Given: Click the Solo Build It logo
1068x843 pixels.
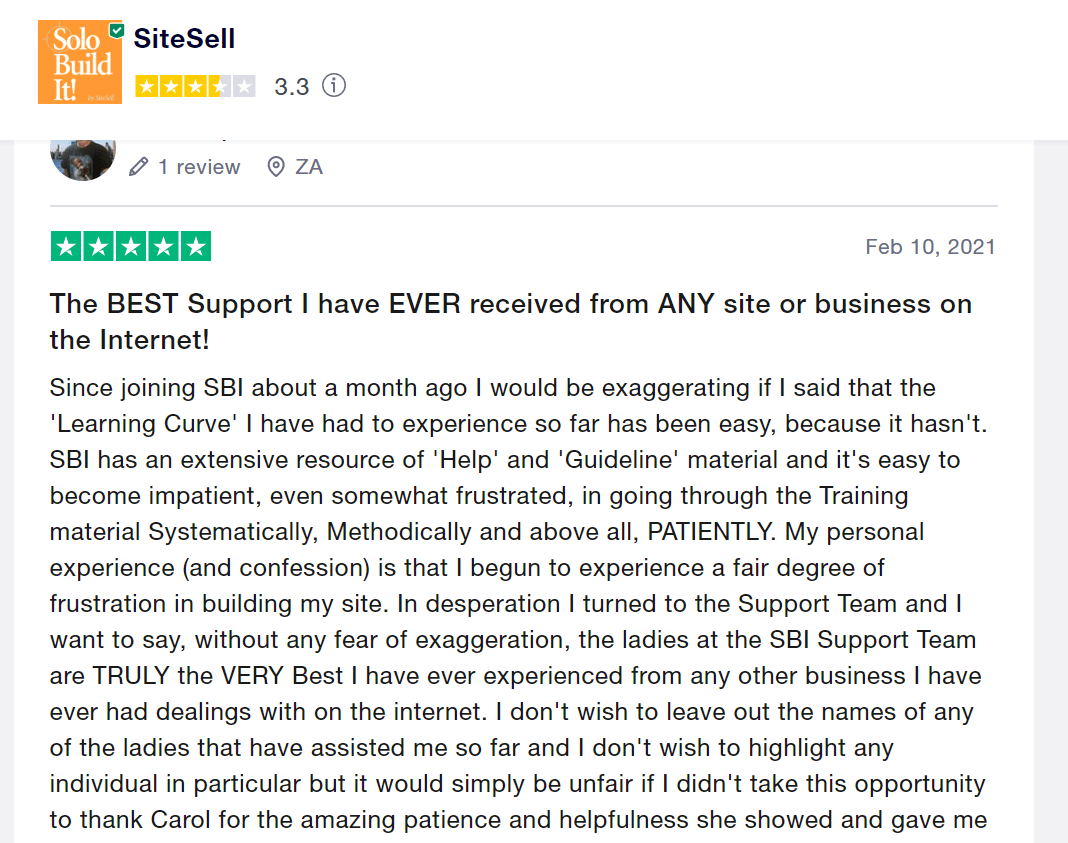Looking at the screenshot, I should (x=80, y=62).
